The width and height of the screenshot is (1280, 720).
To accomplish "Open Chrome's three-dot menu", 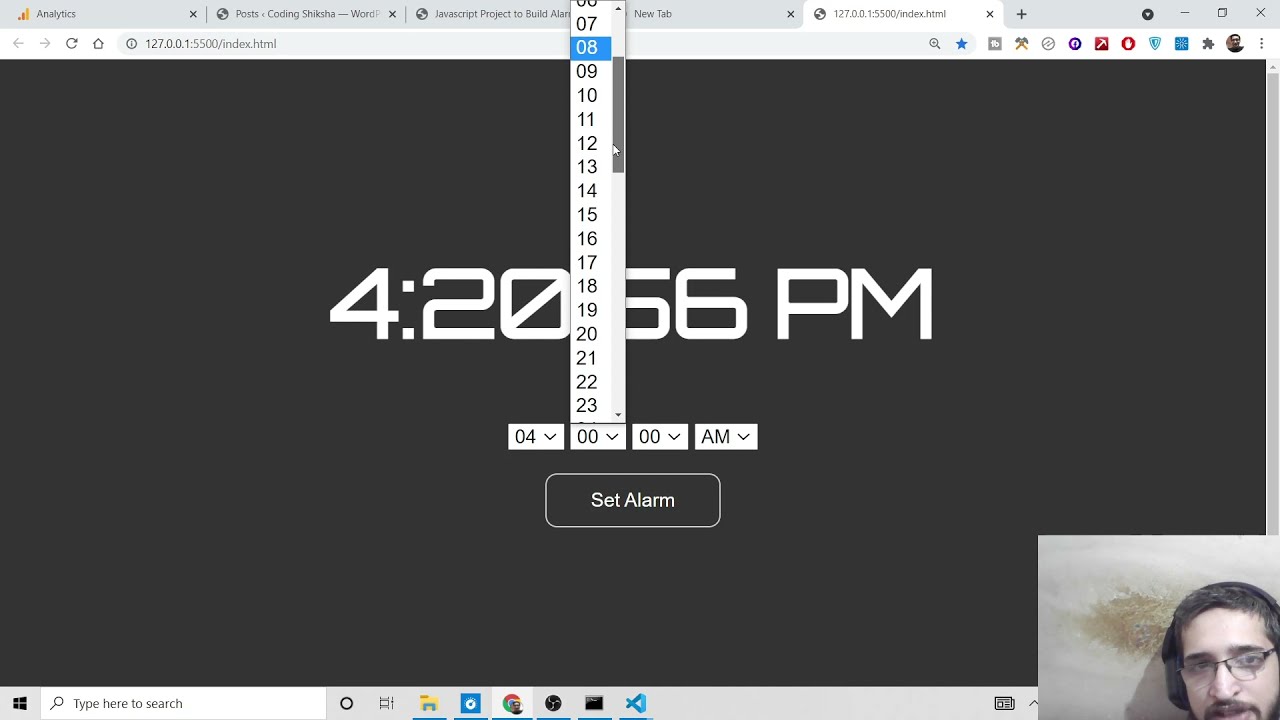I will coord(1262,44).
